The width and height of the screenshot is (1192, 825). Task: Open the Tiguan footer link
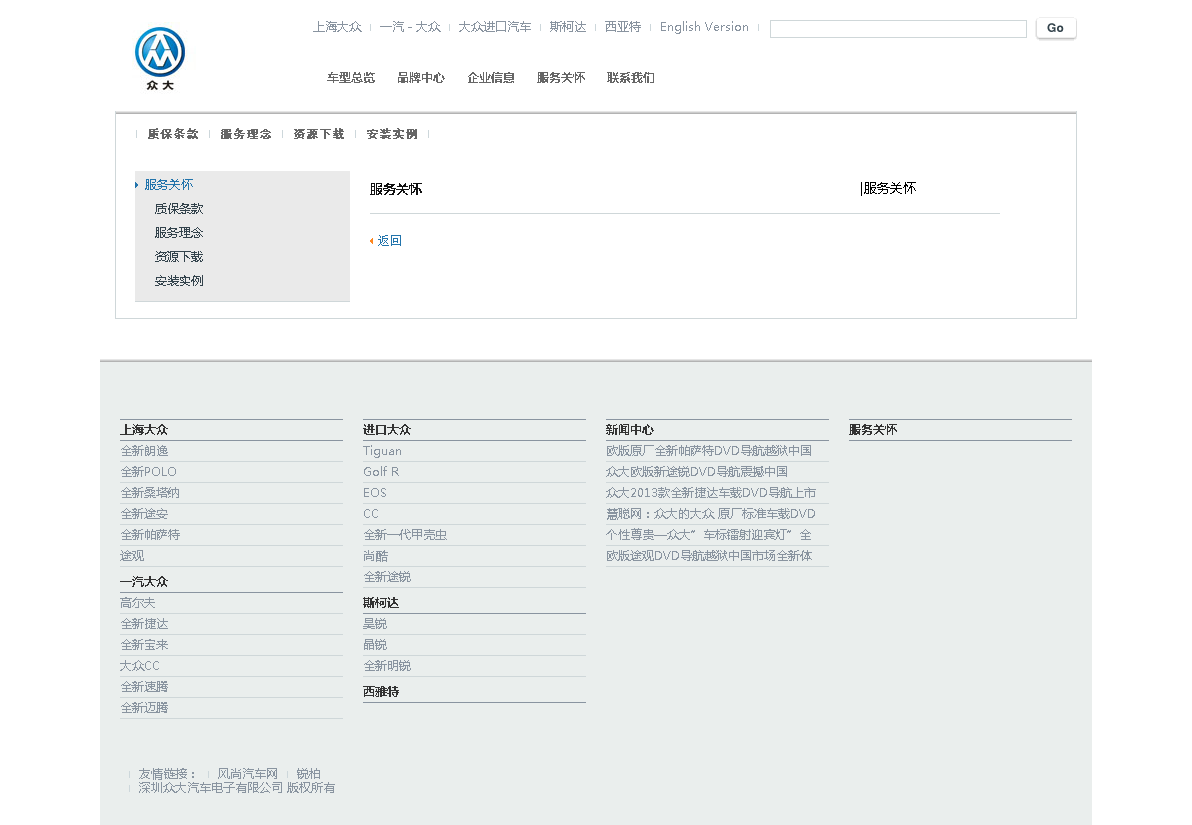pos(382,451)
